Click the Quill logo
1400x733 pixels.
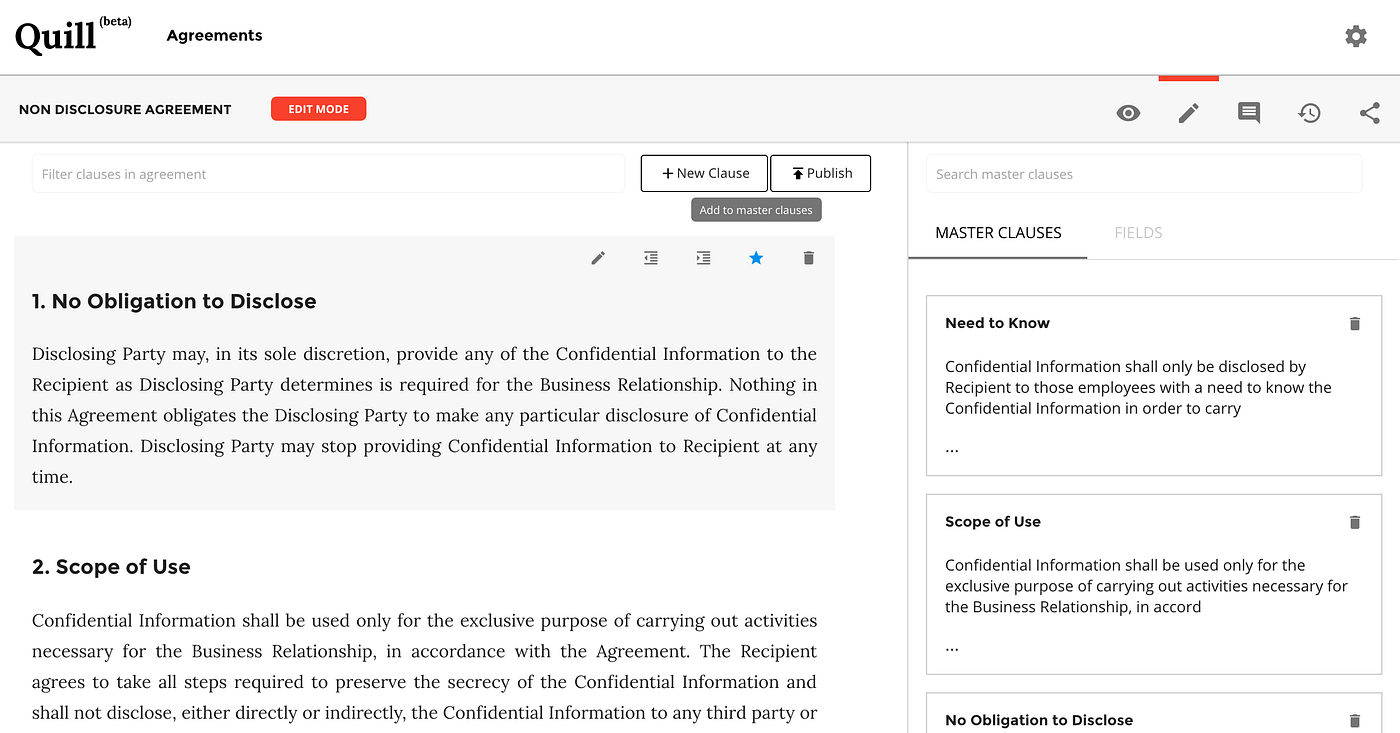coord(73,36)
